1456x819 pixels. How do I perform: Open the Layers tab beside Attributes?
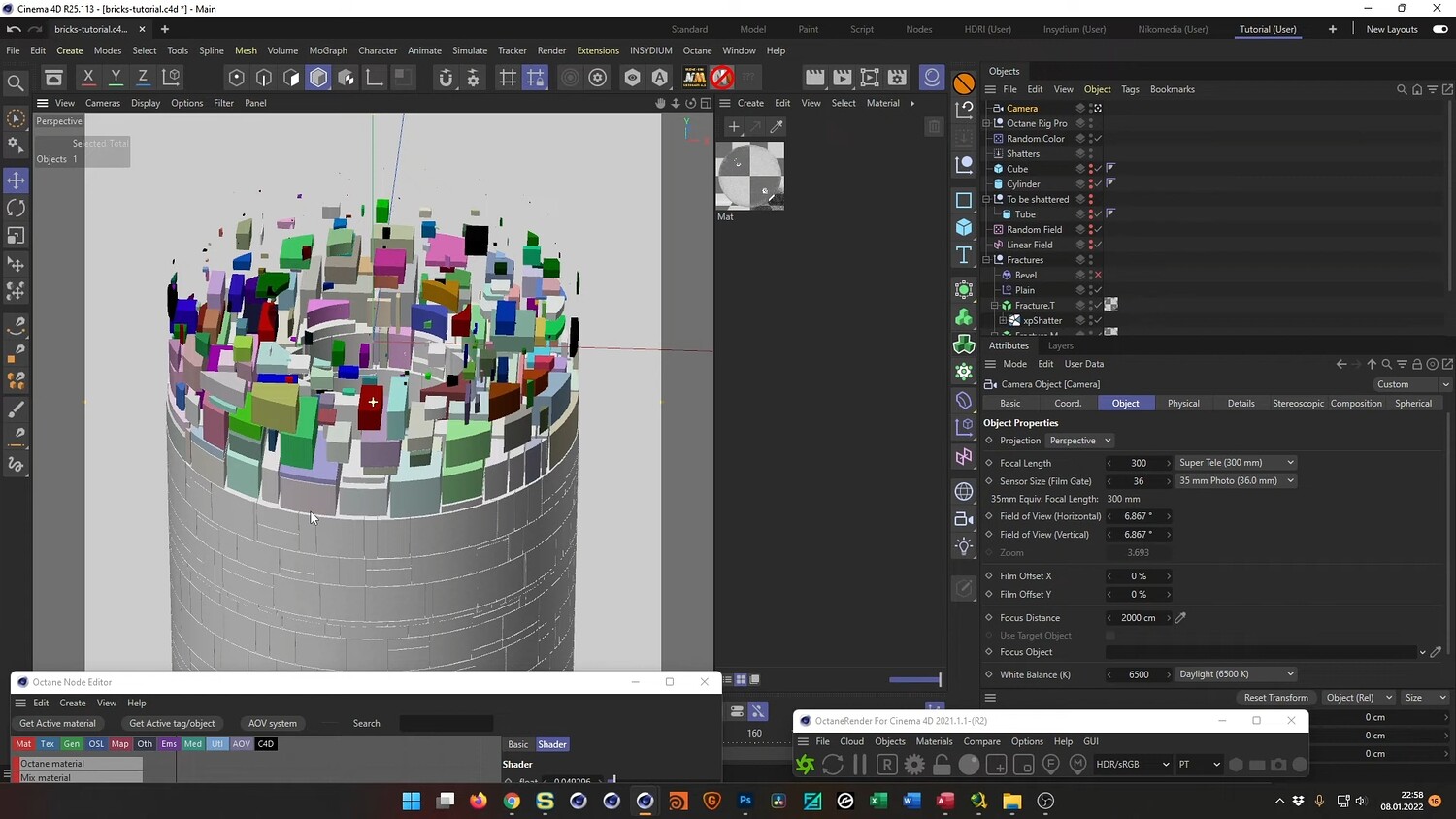pos(1061,345)
